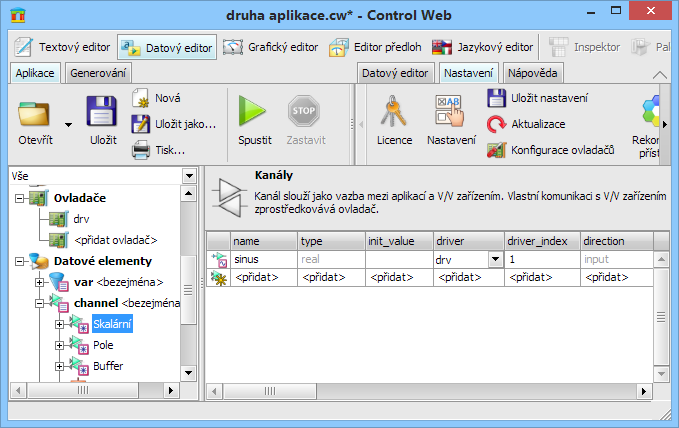Open the Otevřít folder icon
The image size is (679, 428).
click(36, 112)
